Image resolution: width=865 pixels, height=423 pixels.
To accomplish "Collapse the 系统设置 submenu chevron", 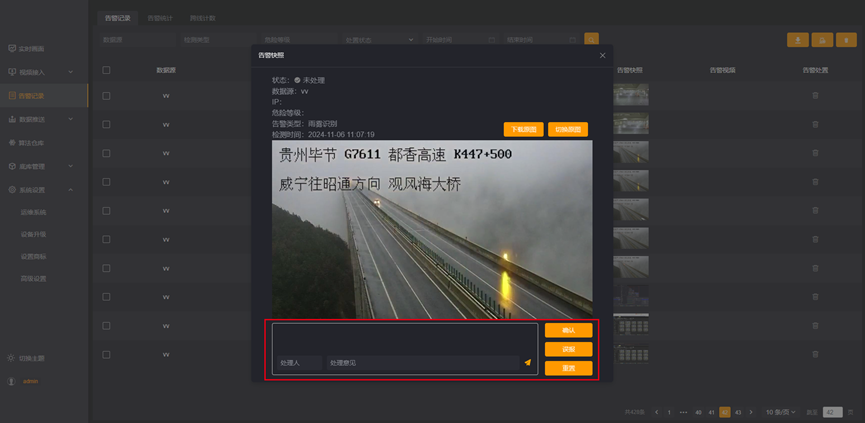I will pos(71,189).
